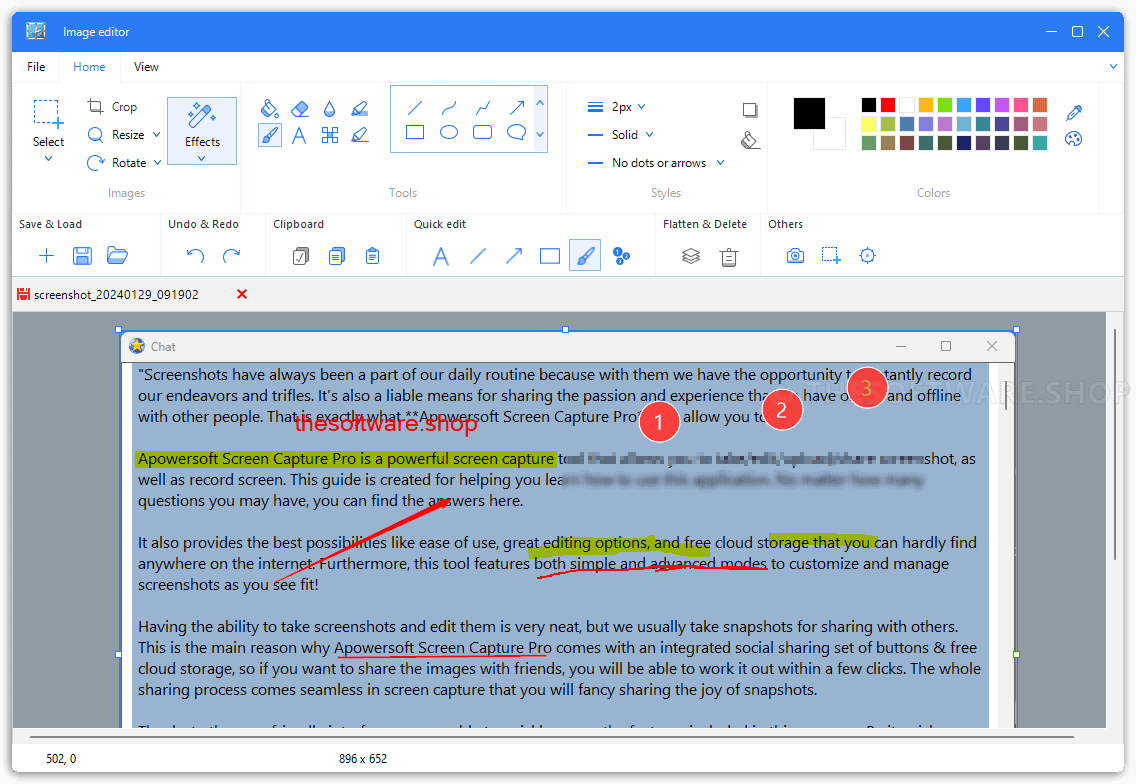The image size is (1136, 784).
Task: Open the color palette editor icon
Action: [x=1074, y=139]
